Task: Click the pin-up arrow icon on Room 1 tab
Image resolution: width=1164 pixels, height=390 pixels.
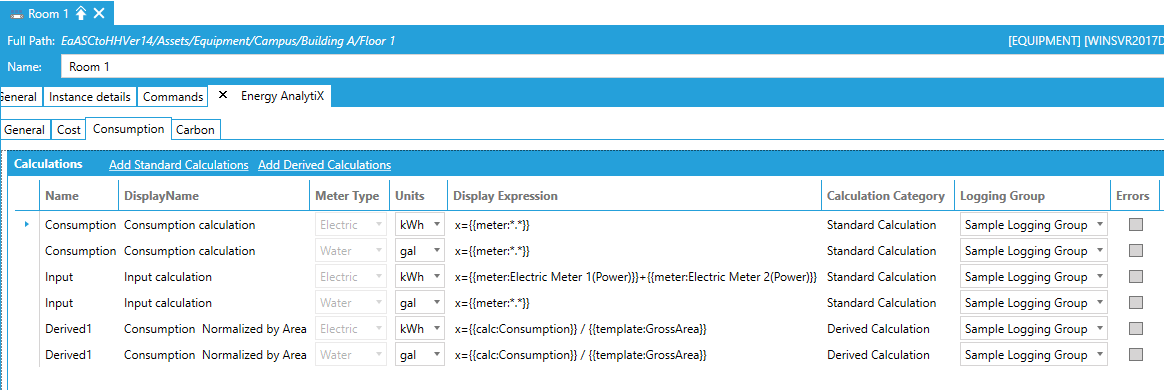Action: pos(82,13)
